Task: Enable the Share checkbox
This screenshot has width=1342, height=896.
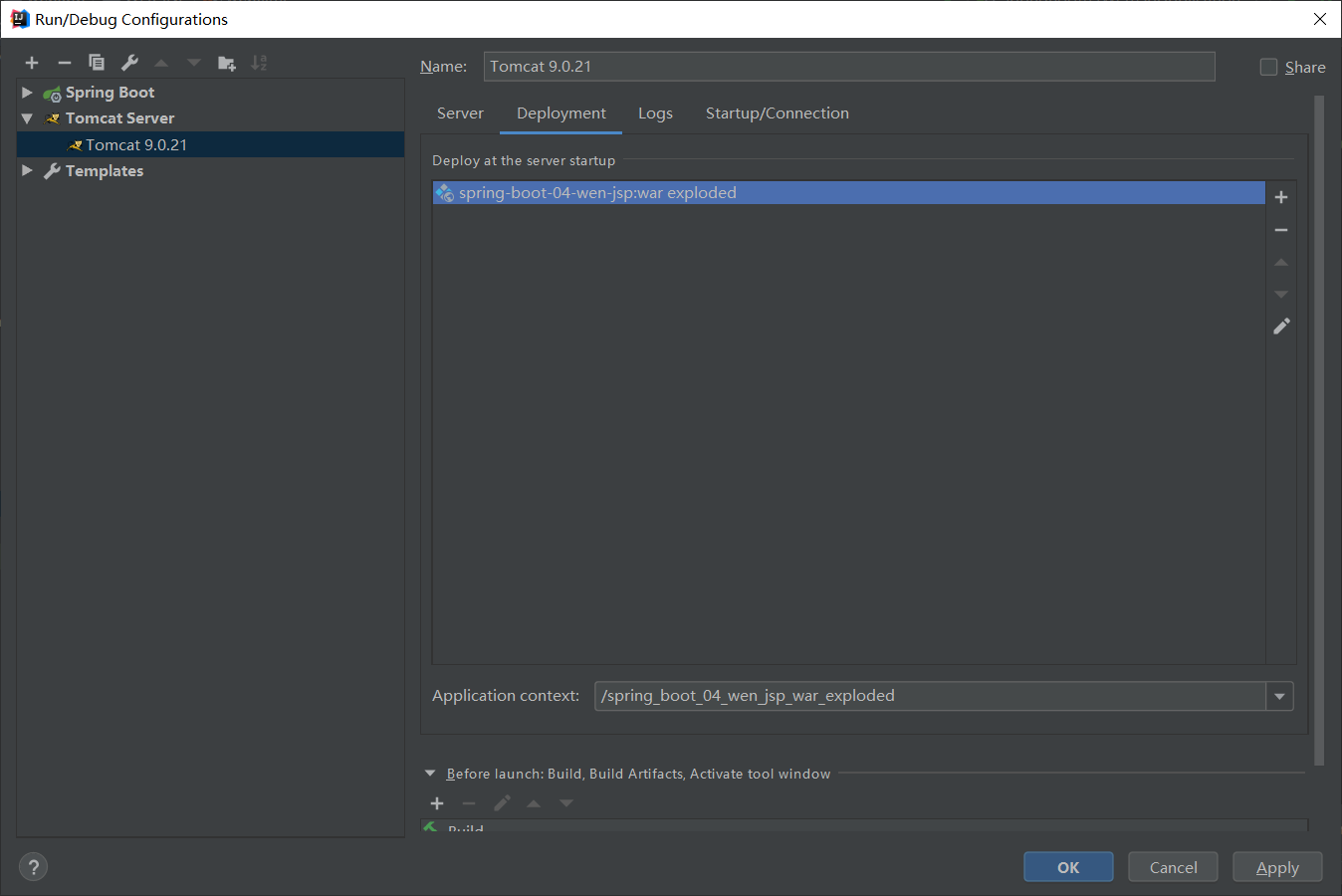Action: [x=1268, y=67]
